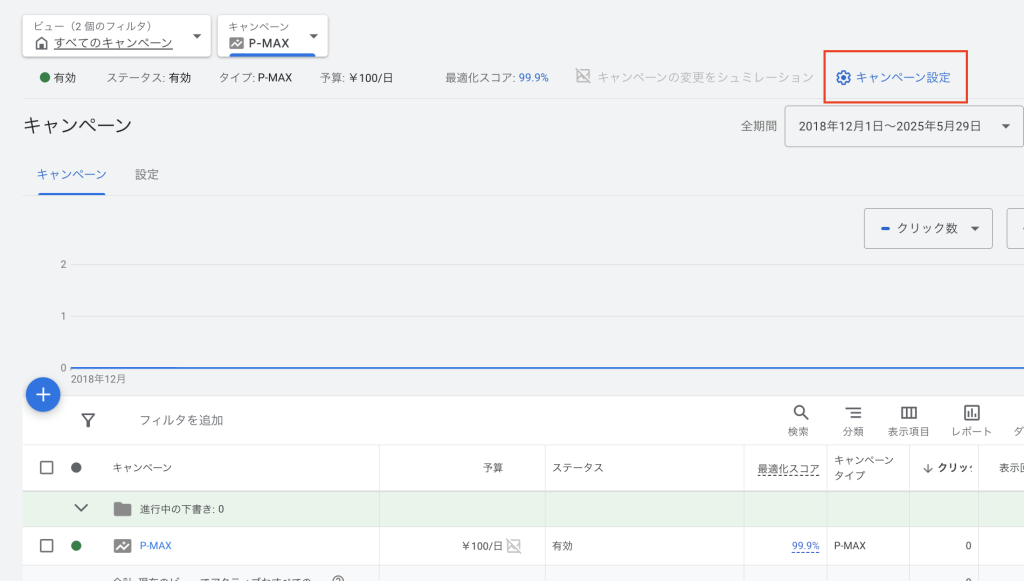Collapse the 進行中の下書き row with its chevron
The height and width of the screenshot is (581, 1024).
[83, 510]
